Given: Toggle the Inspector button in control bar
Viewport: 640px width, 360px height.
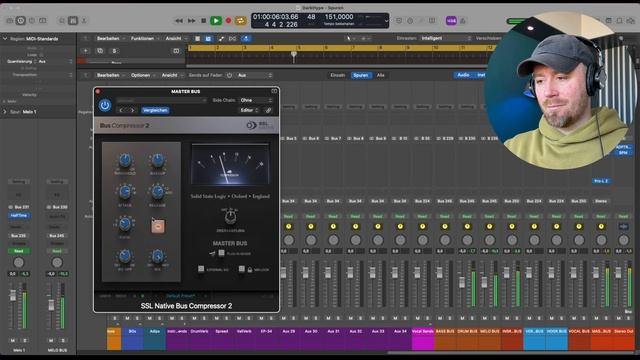Looking at the screenshot, I should (21, 20).
